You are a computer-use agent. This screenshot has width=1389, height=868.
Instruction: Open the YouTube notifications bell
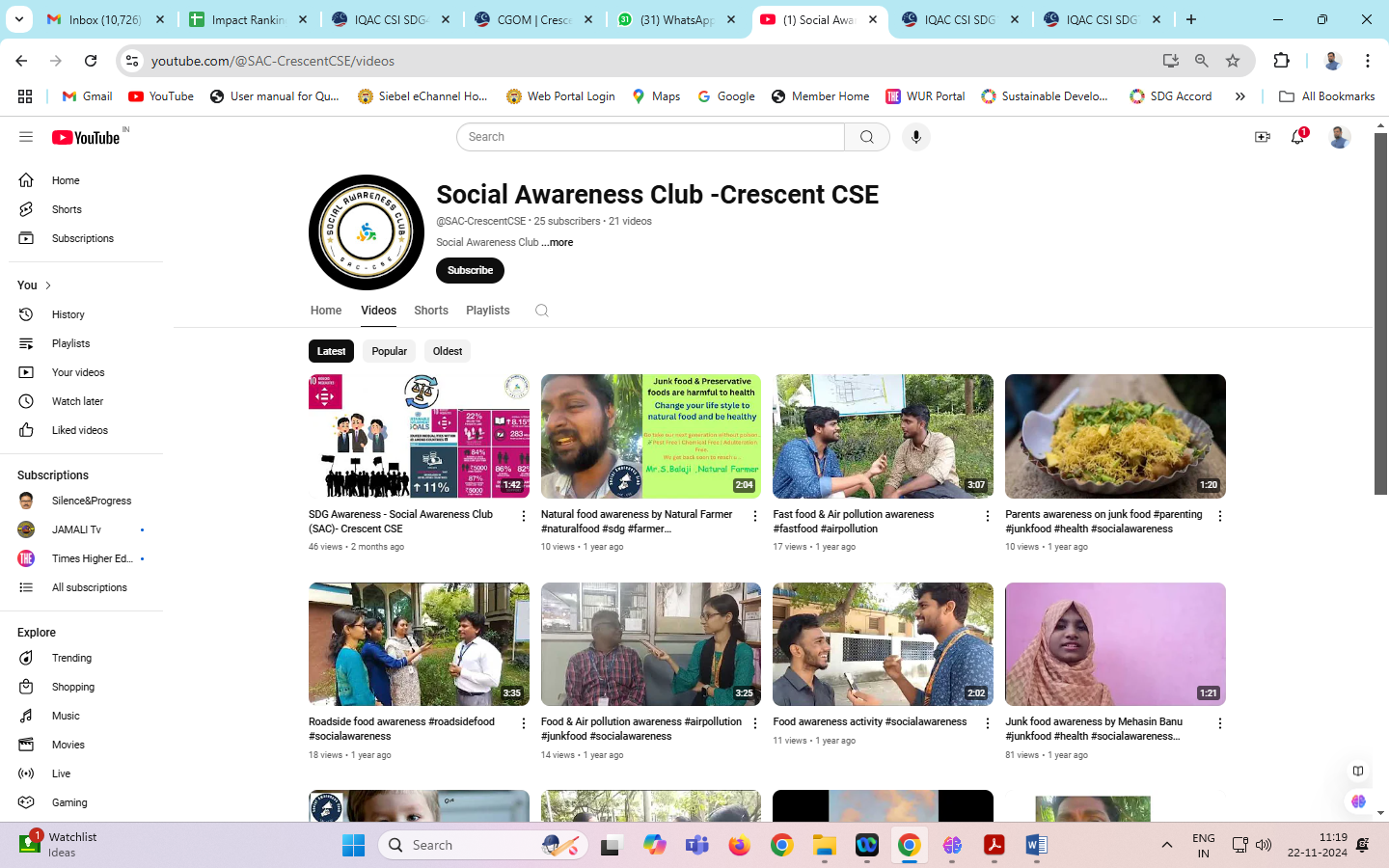[x=1297, y=137]
